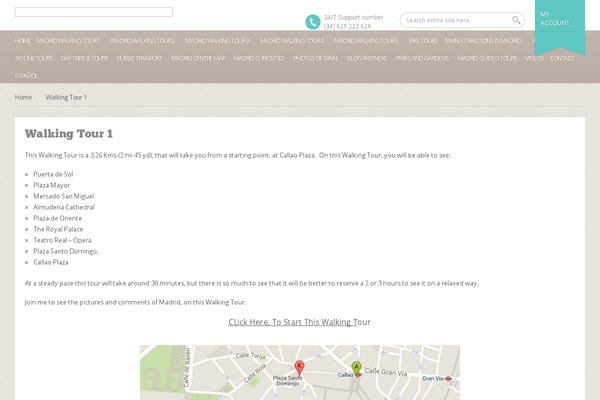Viewport: 600px width, 400px height.
Task: Click 'Click Here, To Start This Walking Tour'
Action: click(x=299, y=322)
